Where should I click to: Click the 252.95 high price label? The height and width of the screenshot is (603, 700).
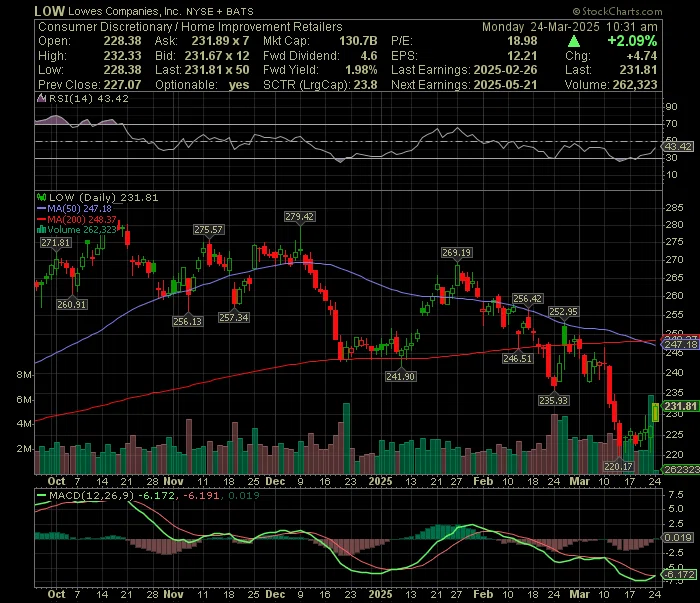click(563, 312)
